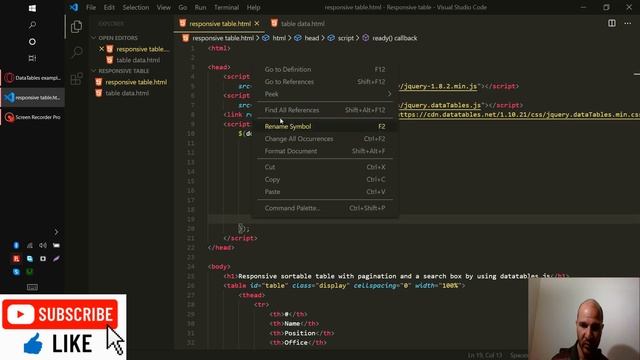Image resolution: width=640 pixels, height=360 pixels.
Task: Open Command Palette from context menu
Action: click(x=325, y=208)
